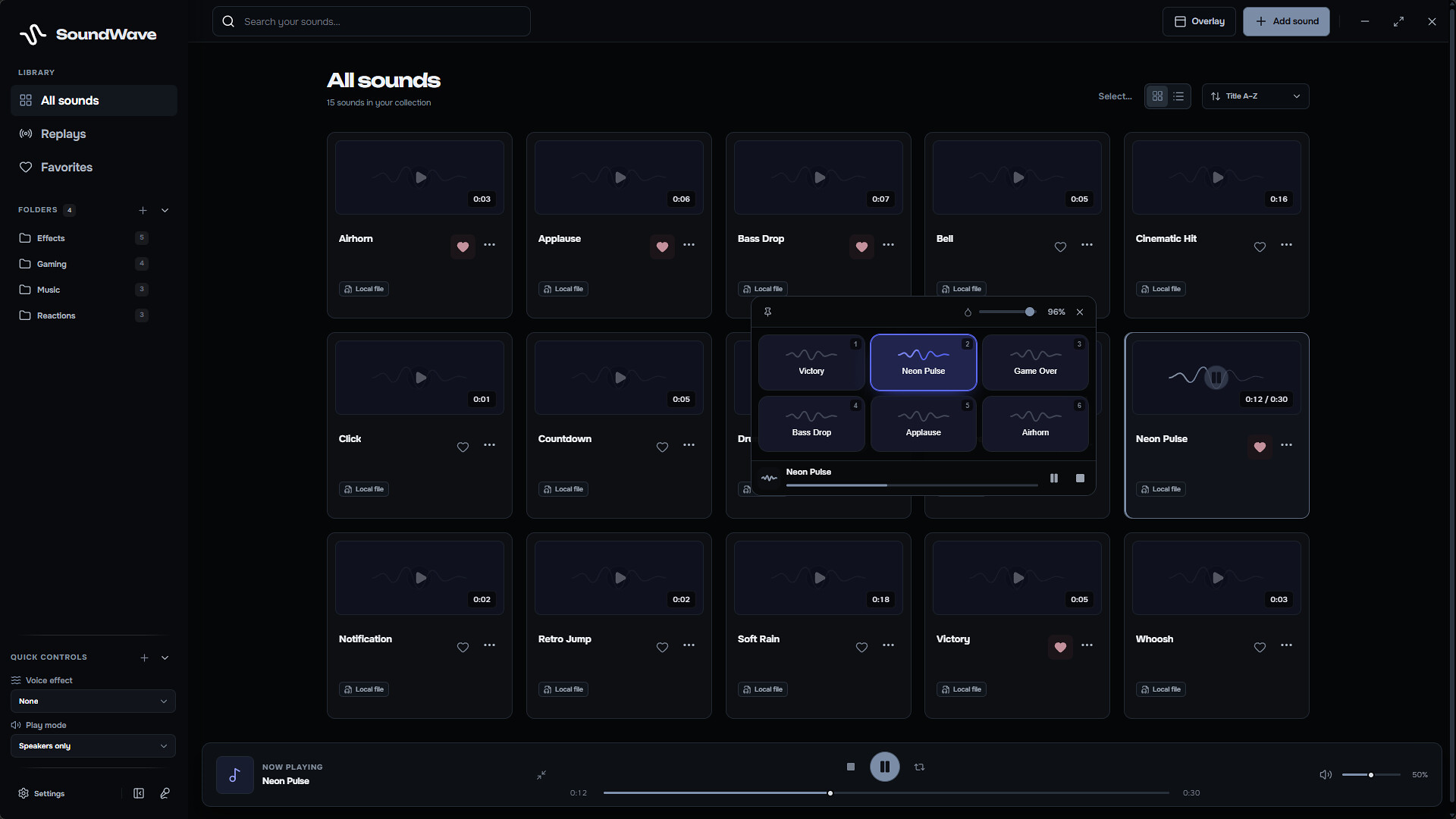Unfavorite the Victory sound card
1456x819 pixels.
[1060, 647]
